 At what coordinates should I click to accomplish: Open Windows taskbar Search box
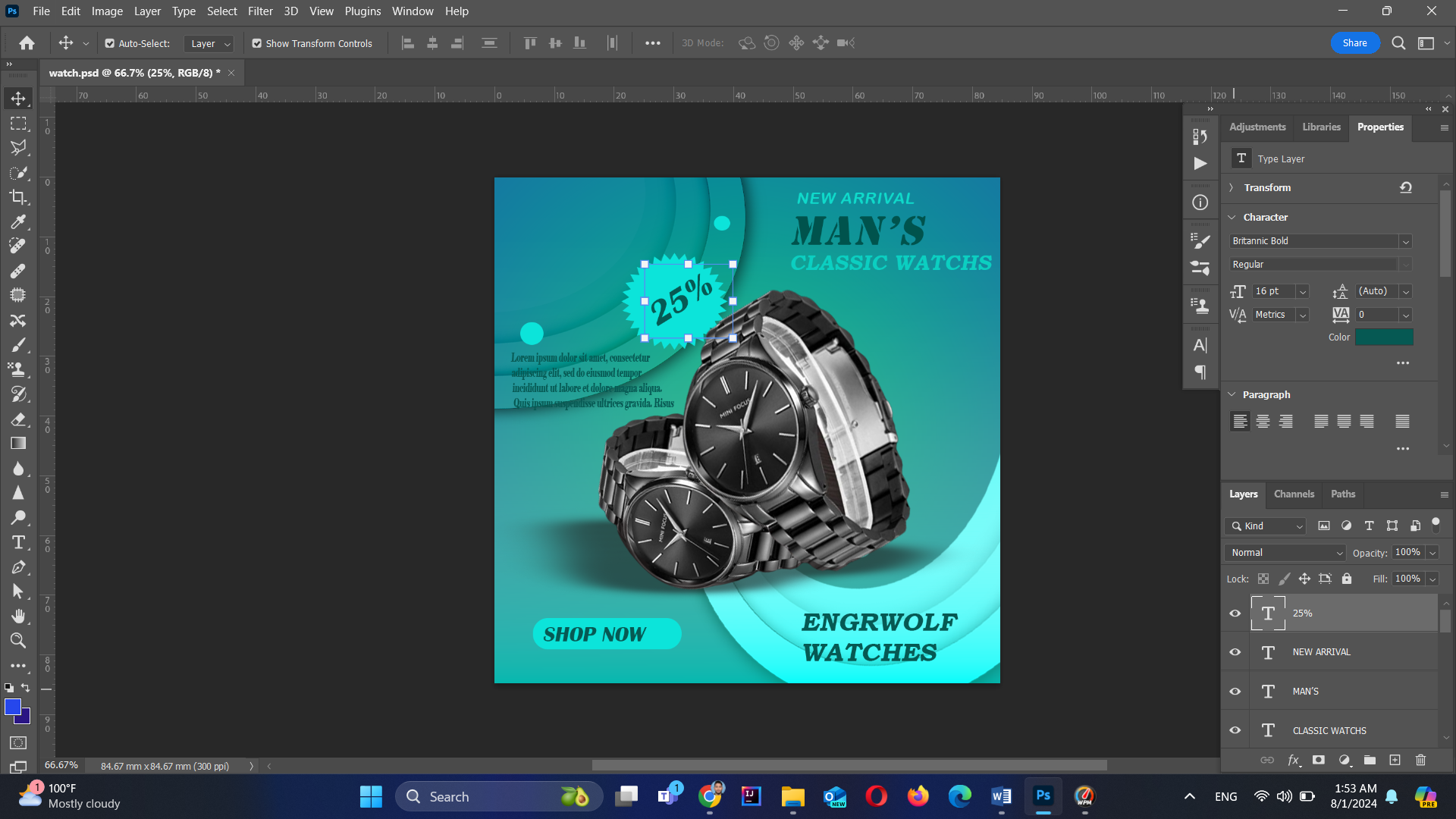tap(499, 796)
